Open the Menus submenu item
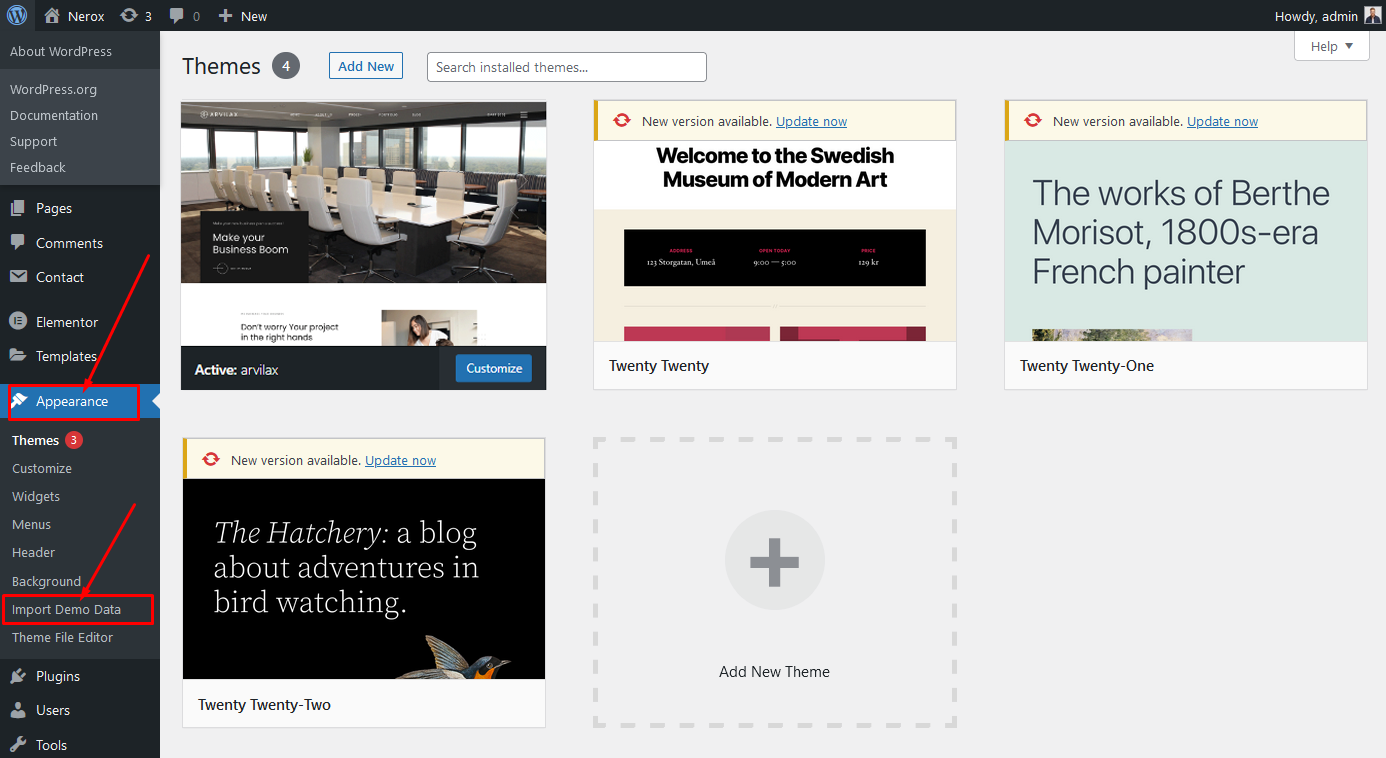Viewport: 1386px width, 758px height. click(x=31, y=524)
